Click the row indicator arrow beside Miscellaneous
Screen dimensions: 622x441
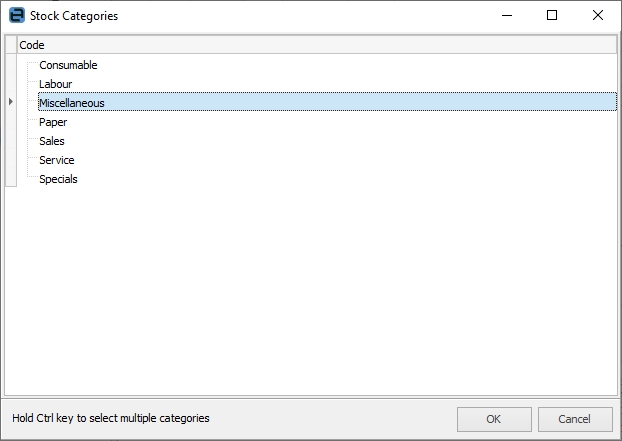click(11, 102)
